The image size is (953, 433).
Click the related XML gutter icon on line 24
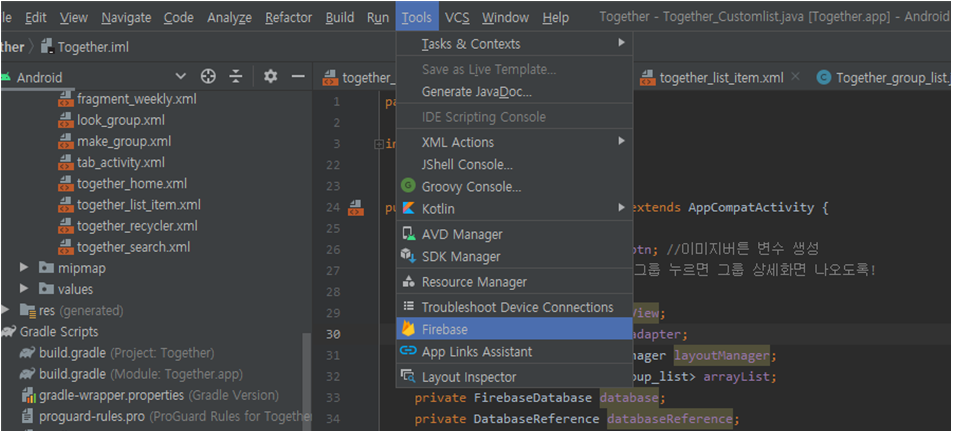(x=356, y=209)
